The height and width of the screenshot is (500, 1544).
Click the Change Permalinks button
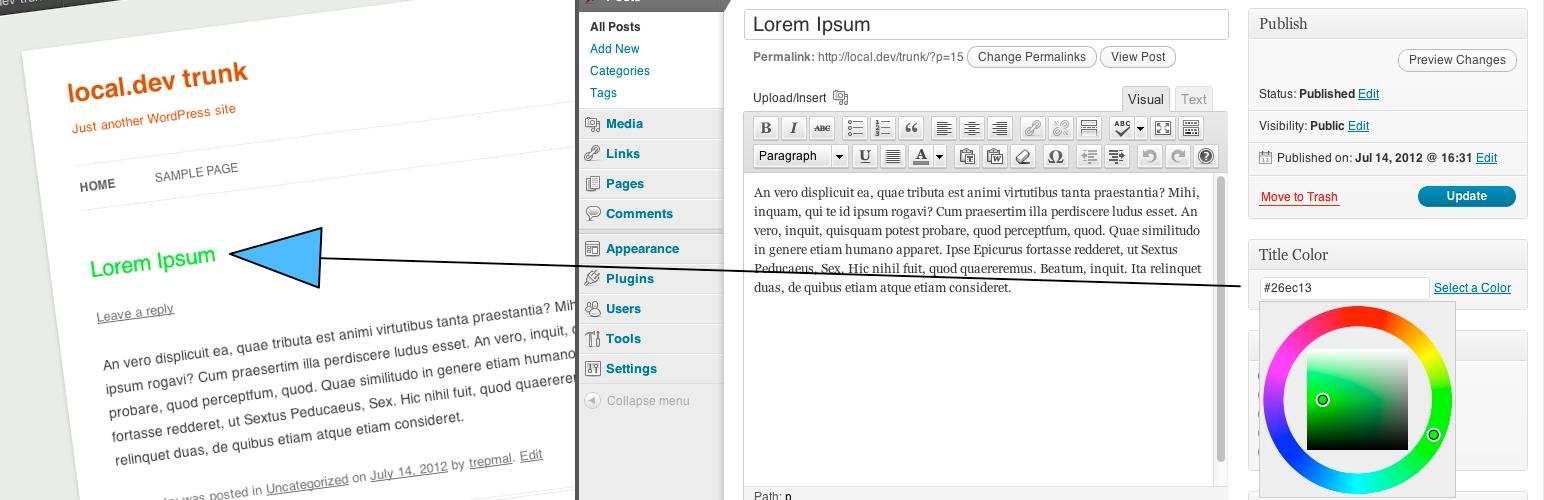[1032, 57]
